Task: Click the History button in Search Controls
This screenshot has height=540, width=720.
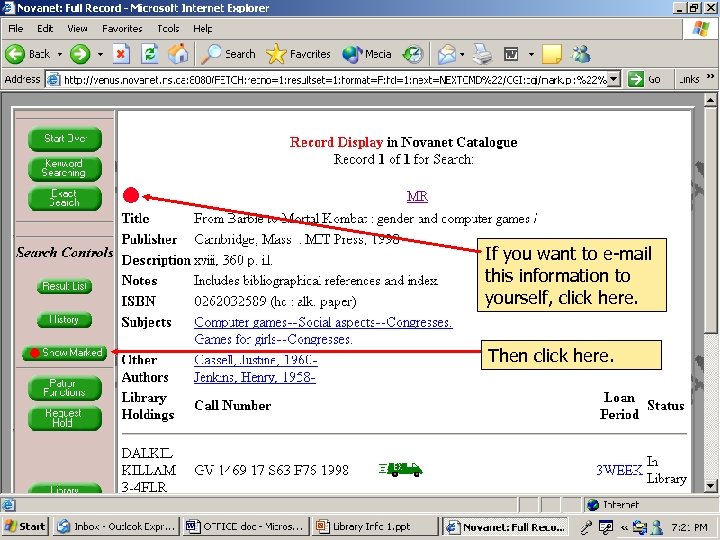Action: click(64, 320)
